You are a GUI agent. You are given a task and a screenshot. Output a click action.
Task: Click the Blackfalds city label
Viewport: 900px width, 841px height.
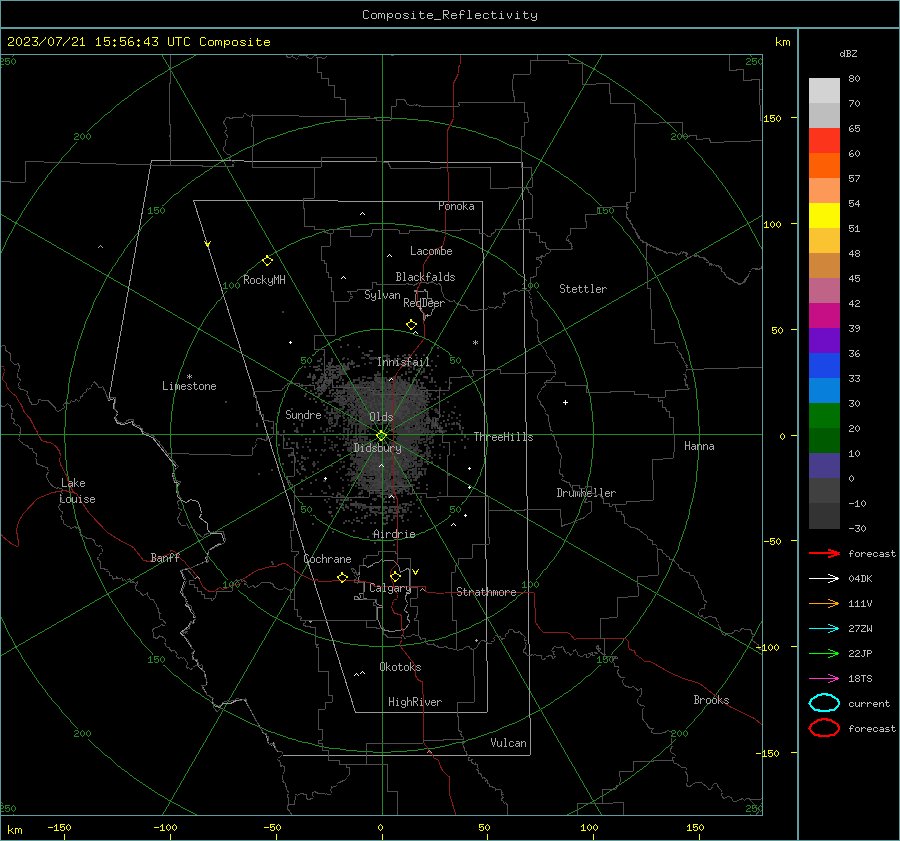tap(425, 277)
